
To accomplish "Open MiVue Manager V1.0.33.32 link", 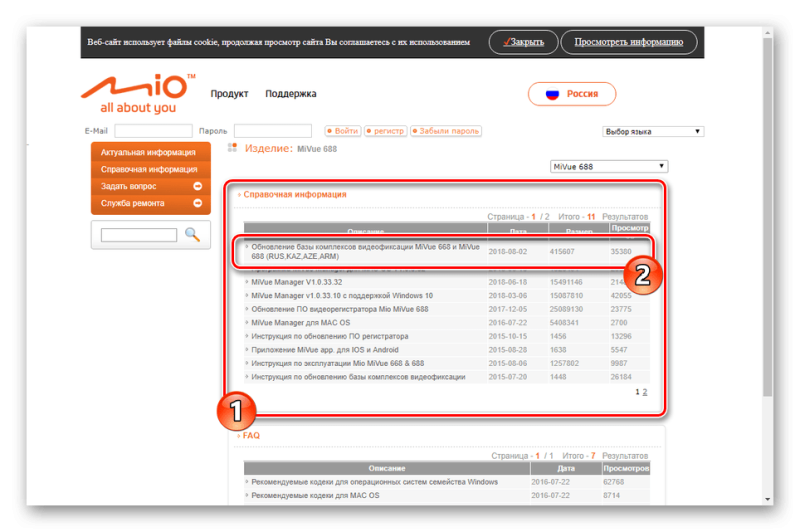I will [x=296, y=282].
